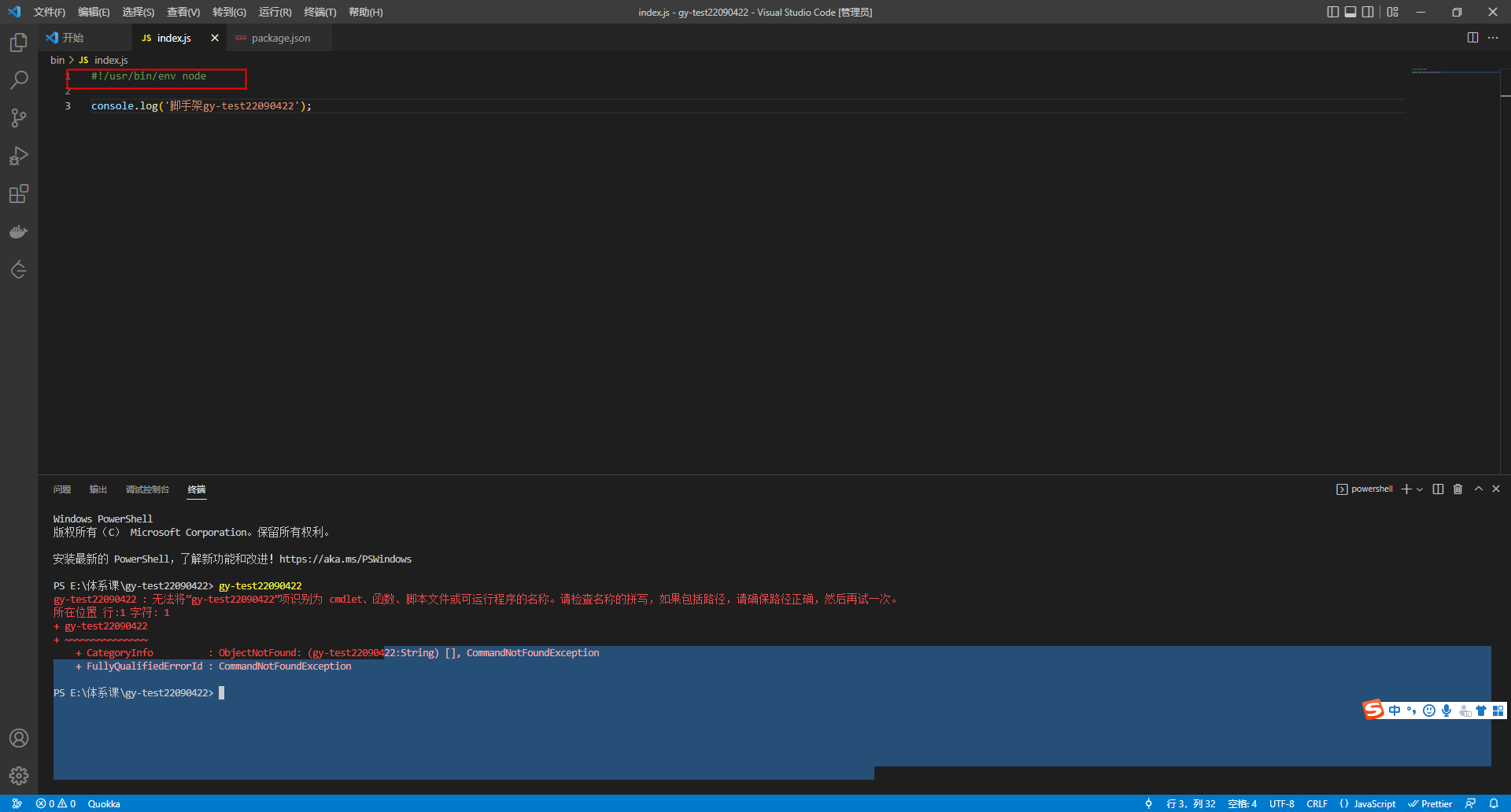Click the Sogou IME emoji icon
Viewport: 1511px width, 812px height.
point(1429,710)
